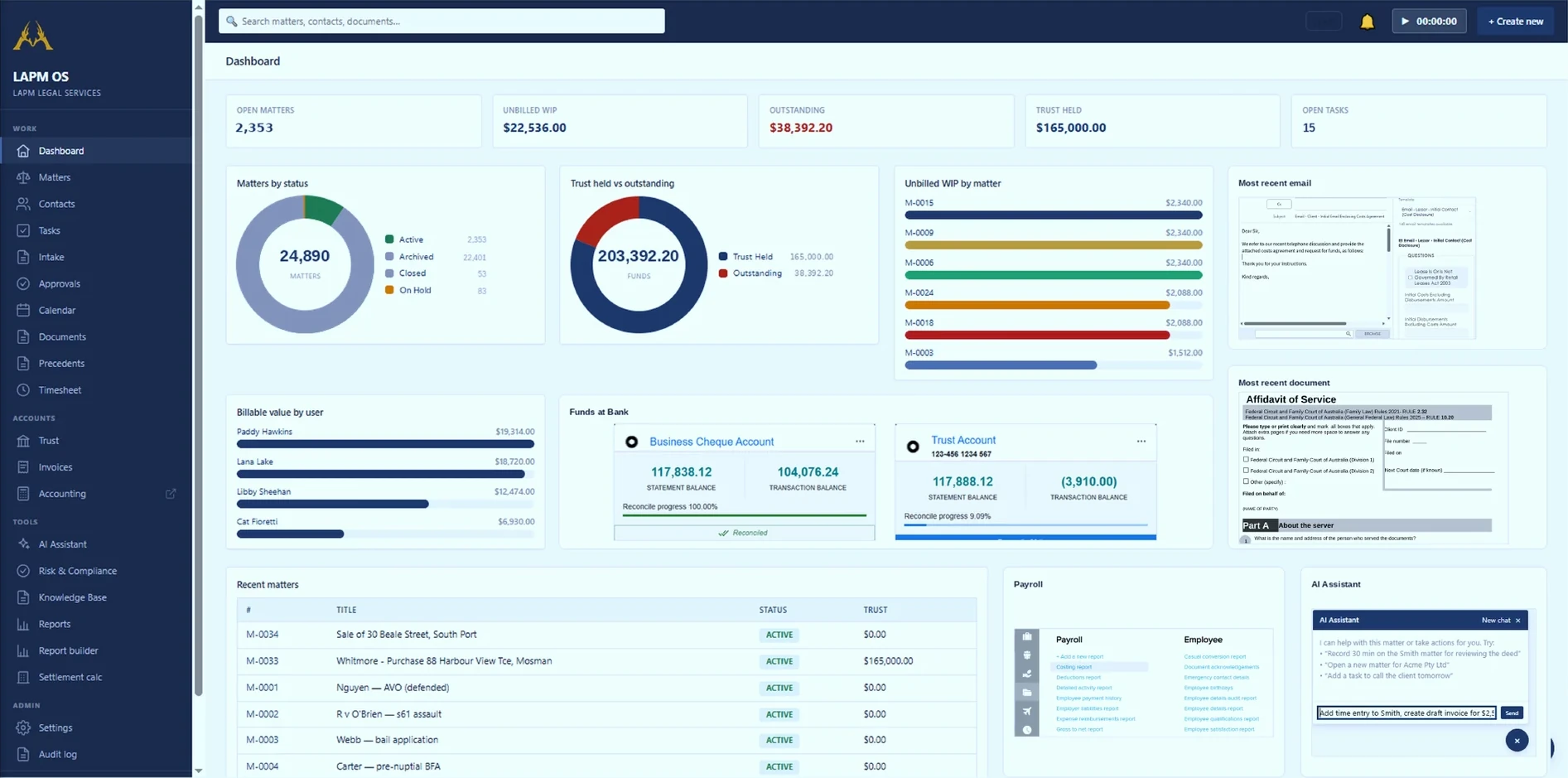Click the AI Assistant sparkle icon

coord(23,544)
